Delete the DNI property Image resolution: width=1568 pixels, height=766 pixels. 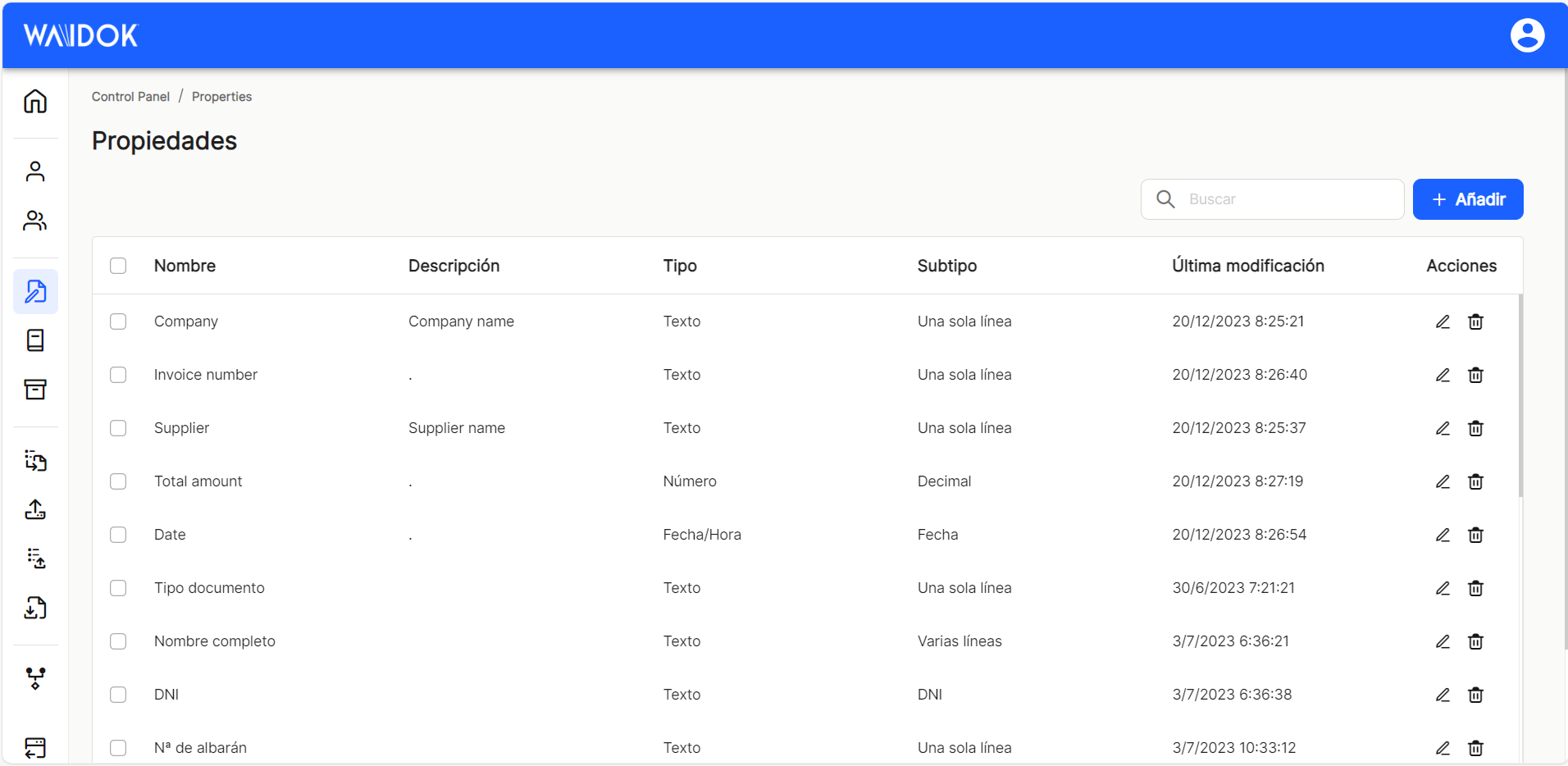click(x=1475, y=695)
